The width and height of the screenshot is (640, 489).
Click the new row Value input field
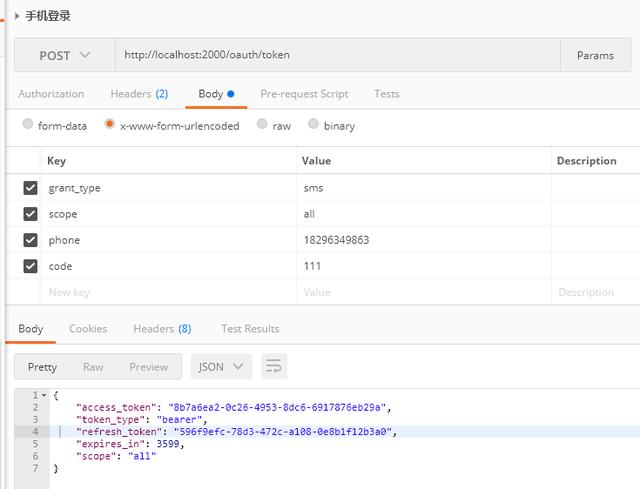tap(424, 292)
